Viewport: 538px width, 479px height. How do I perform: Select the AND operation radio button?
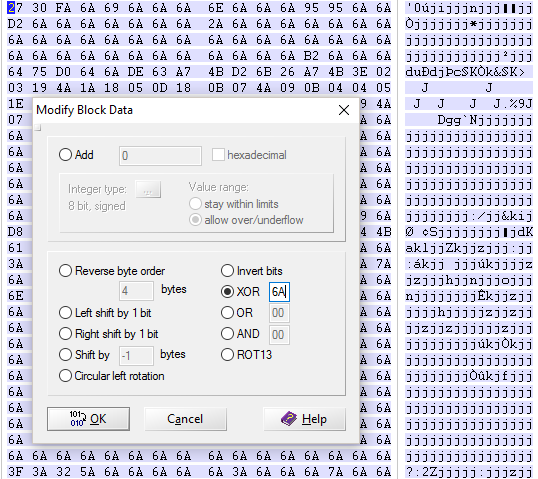pyautogui.click(x=227, y=334)
